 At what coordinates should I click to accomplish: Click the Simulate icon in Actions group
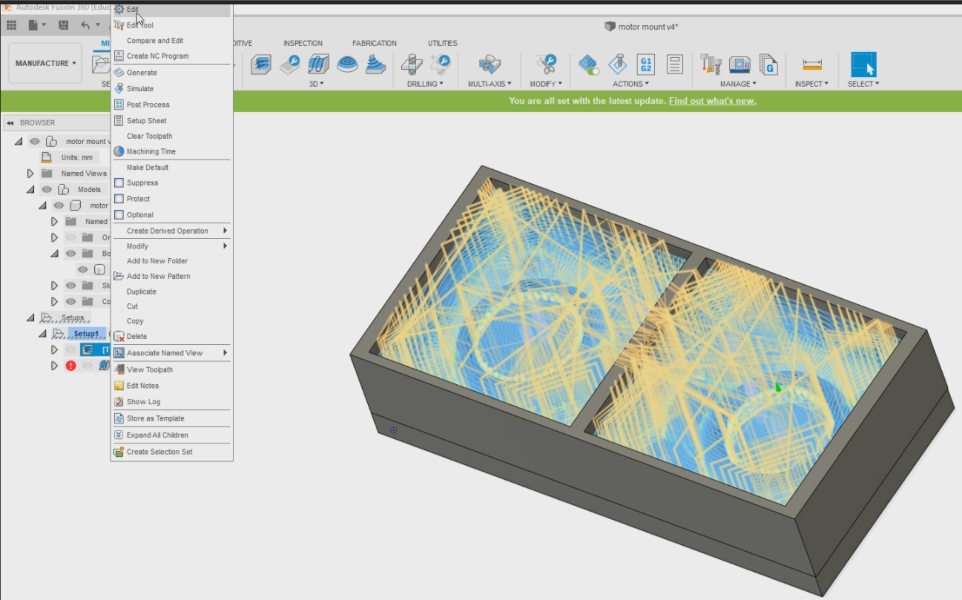click(x=618, y=64)
